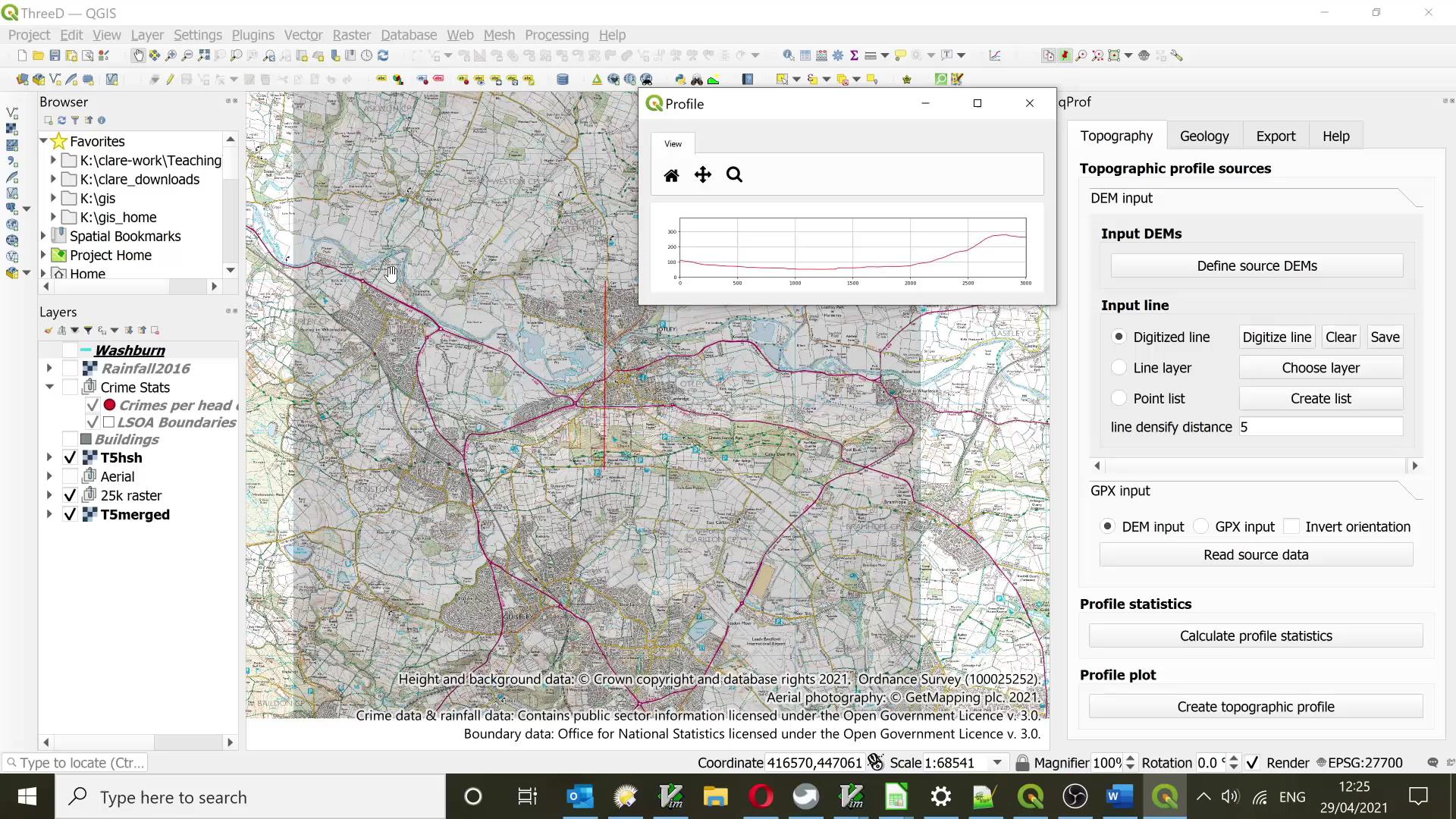Select the Point list radio button
The image size is (1456, 819).
[1120, 397]
